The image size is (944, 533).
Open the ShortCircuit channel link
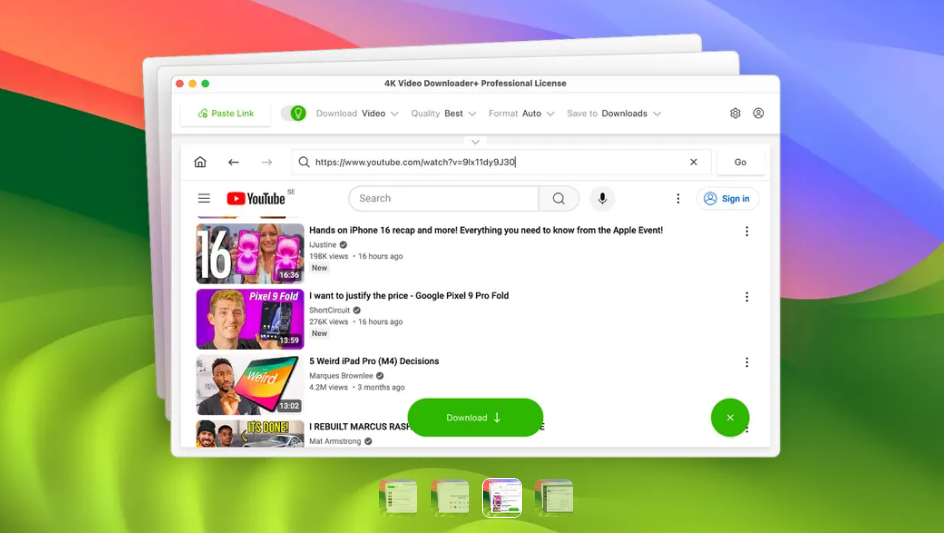329,310
